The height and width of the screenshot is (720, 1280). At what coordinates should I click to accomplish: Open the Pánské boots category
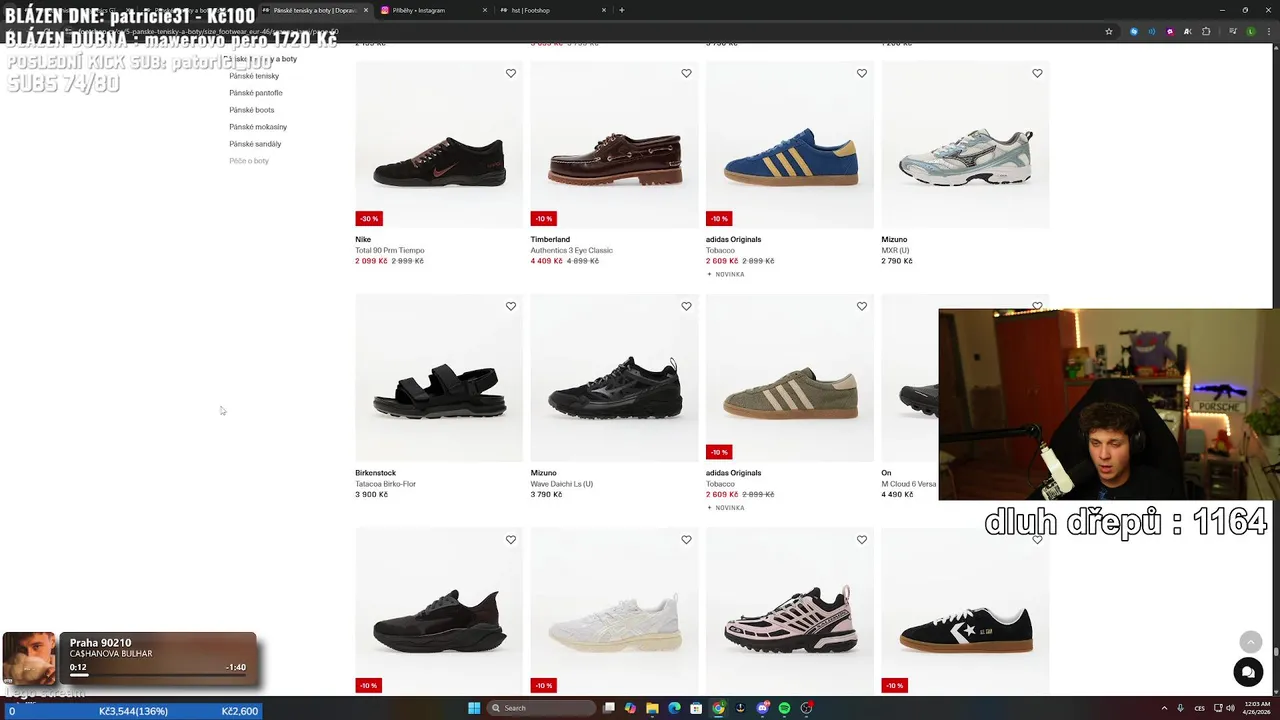pyautogui.click(x=251, y=110)
